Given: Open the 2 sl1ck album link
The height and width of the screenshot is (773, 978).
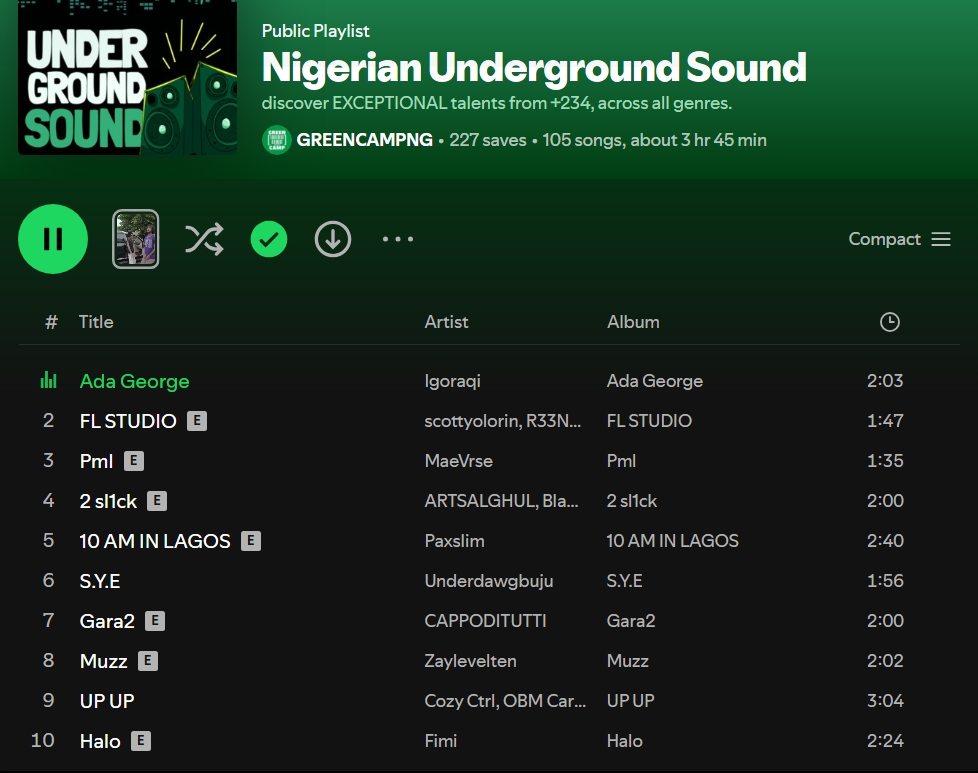Looking at the screenshot, I should 632,501.
